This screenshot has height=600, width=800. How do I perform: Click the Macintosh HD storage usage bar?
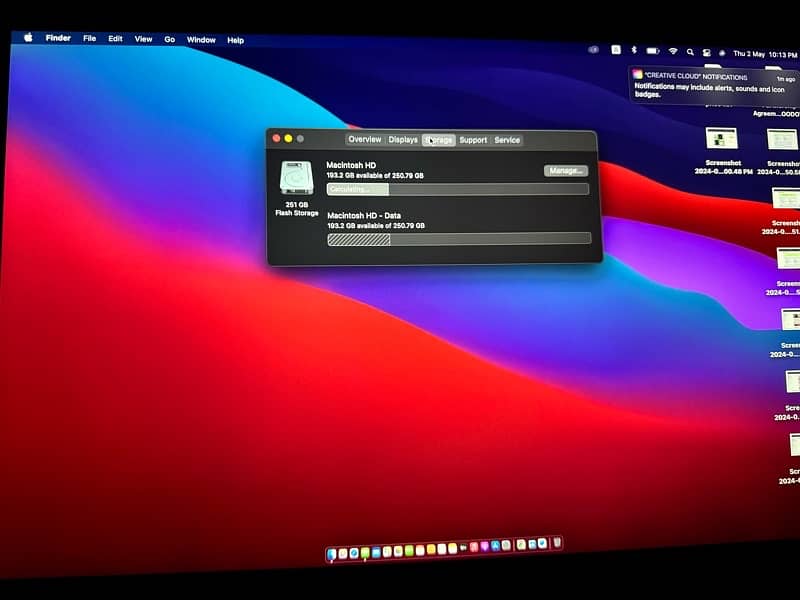pos(457,189)
